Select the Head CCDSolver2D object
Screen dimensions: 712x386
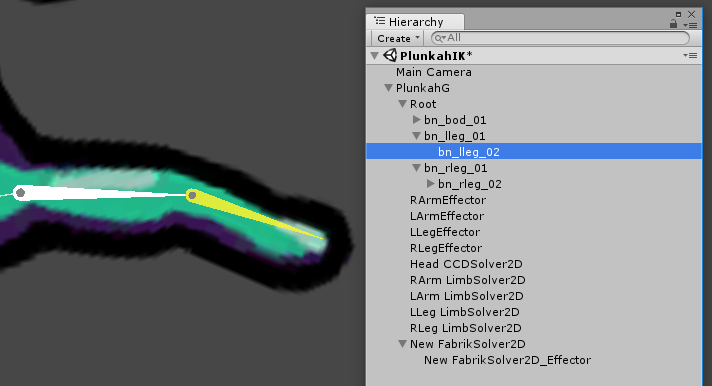(x=466, y=264)
